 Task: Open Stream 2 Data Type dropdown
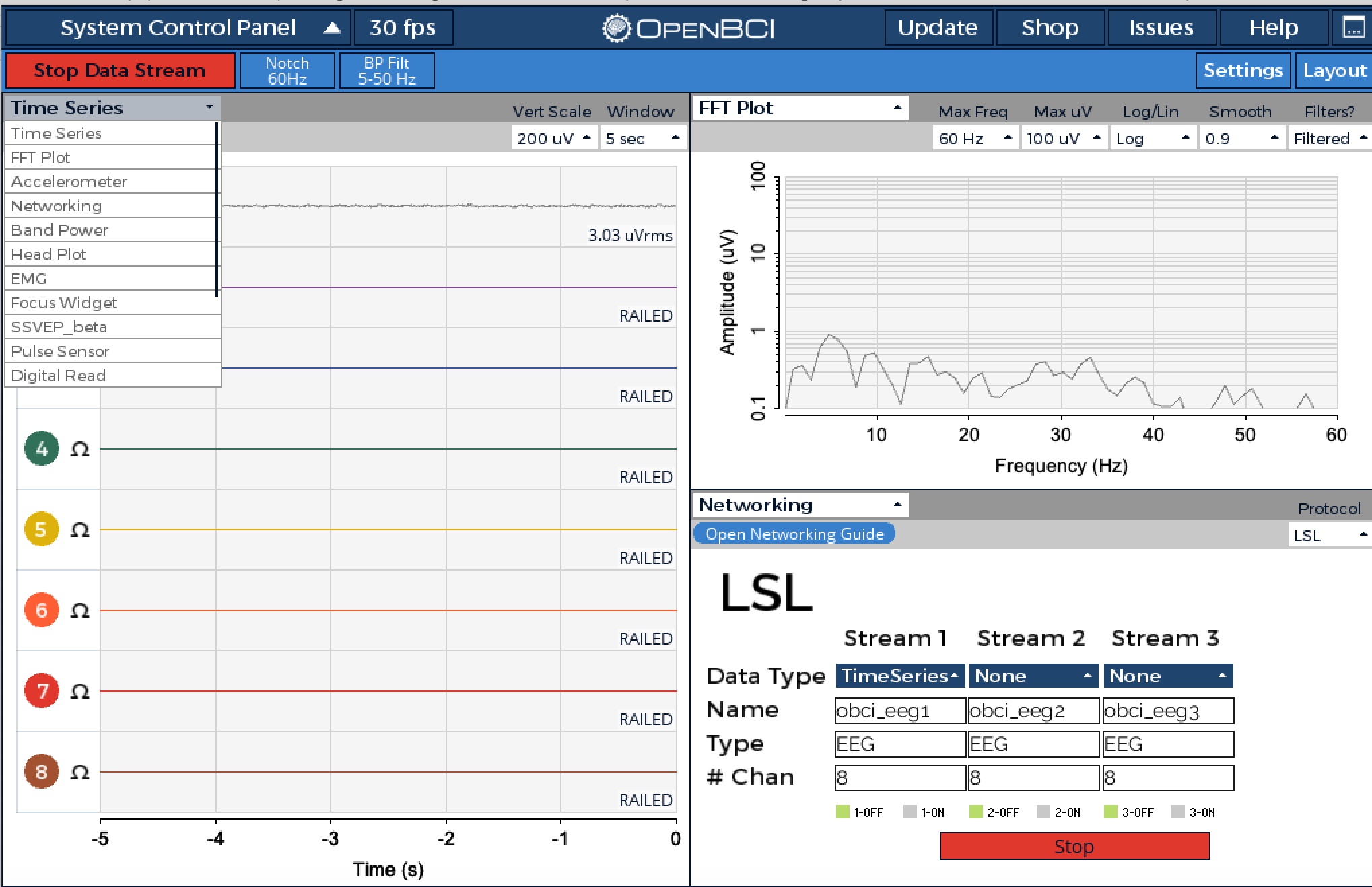coord(1033,676)
